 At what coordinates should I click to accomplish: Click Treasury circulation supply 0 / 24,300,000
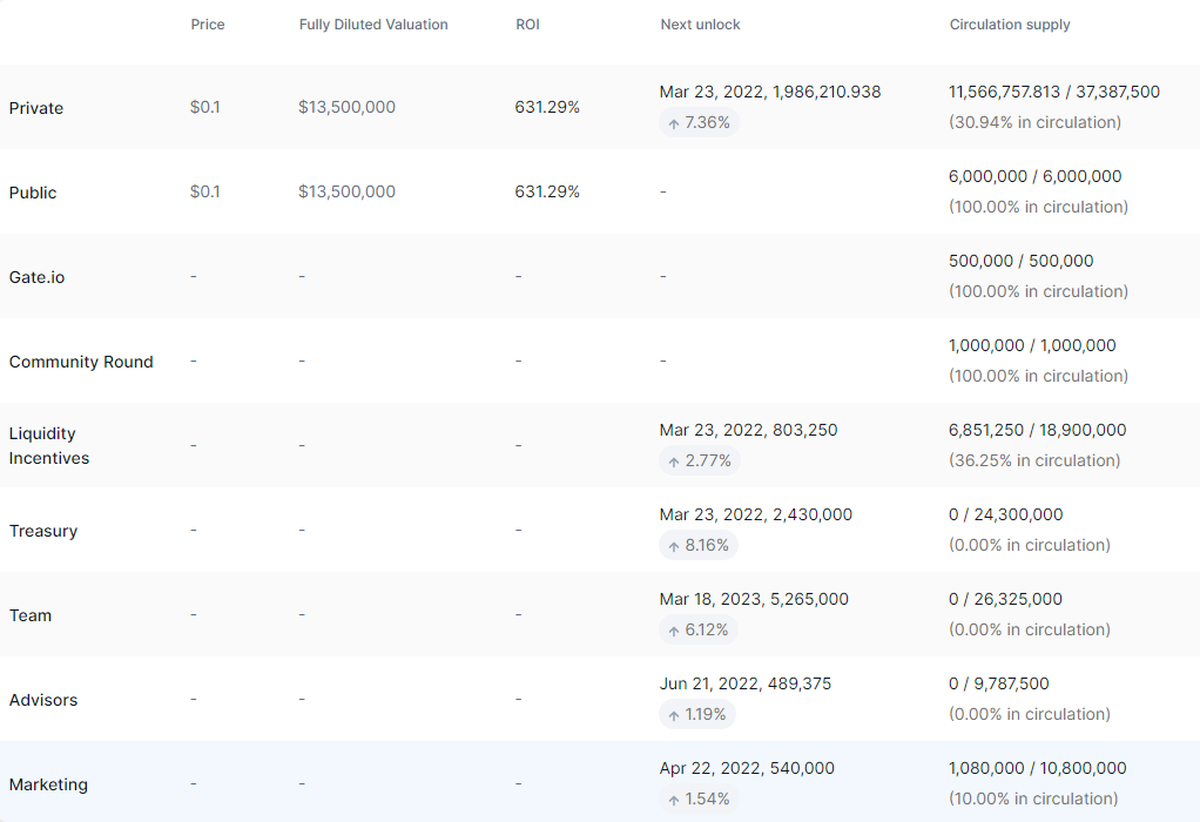tap(1005, 514)
